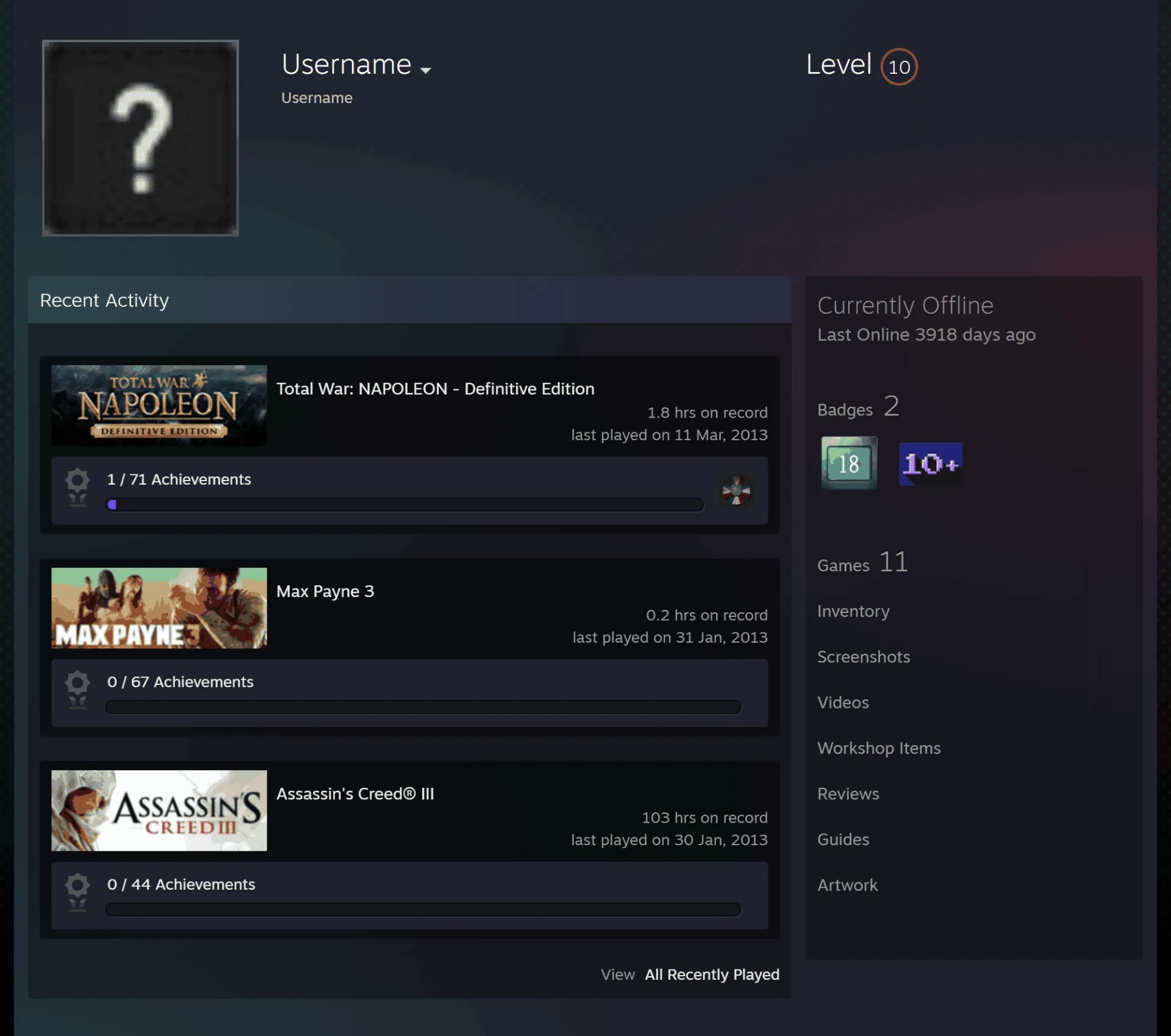The width and height of the screenshot is (1171, 1036).
Task: Open the Videos page
Action: tap(843, 702)
